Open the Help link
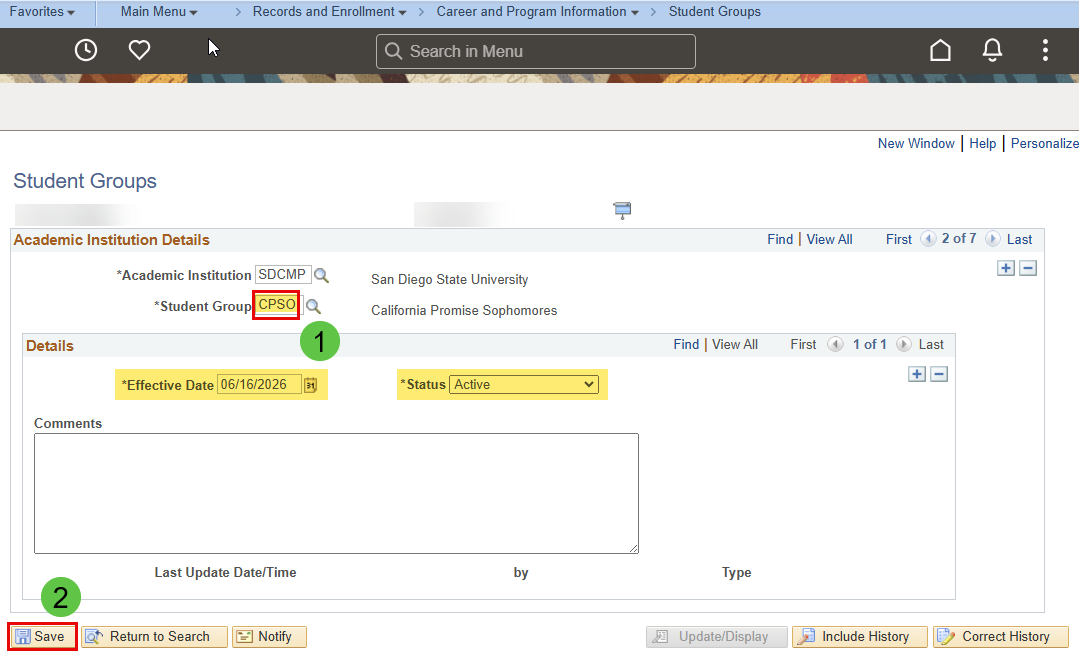 [983, 143]
